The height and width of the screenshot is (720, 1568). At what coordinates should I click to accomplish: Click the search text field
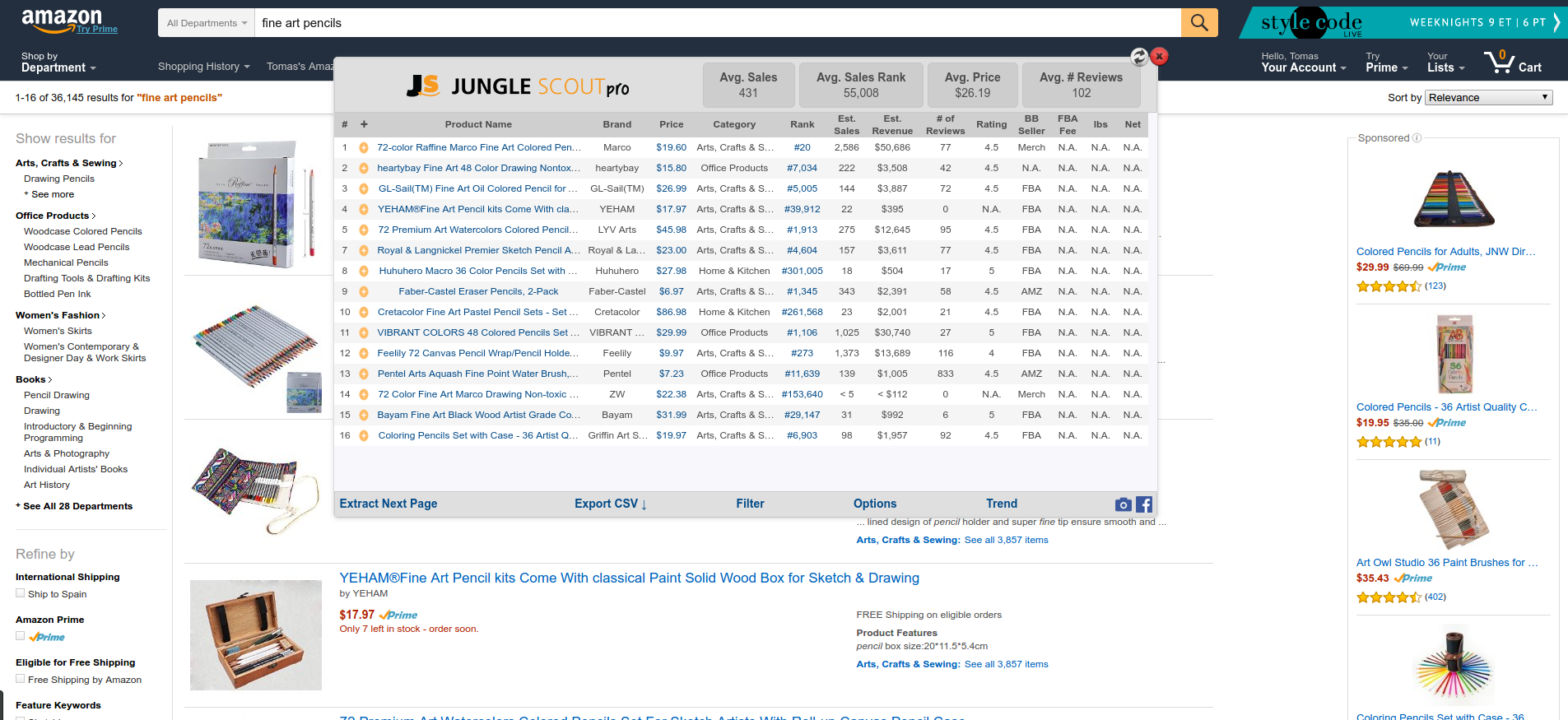coord(718,23)
